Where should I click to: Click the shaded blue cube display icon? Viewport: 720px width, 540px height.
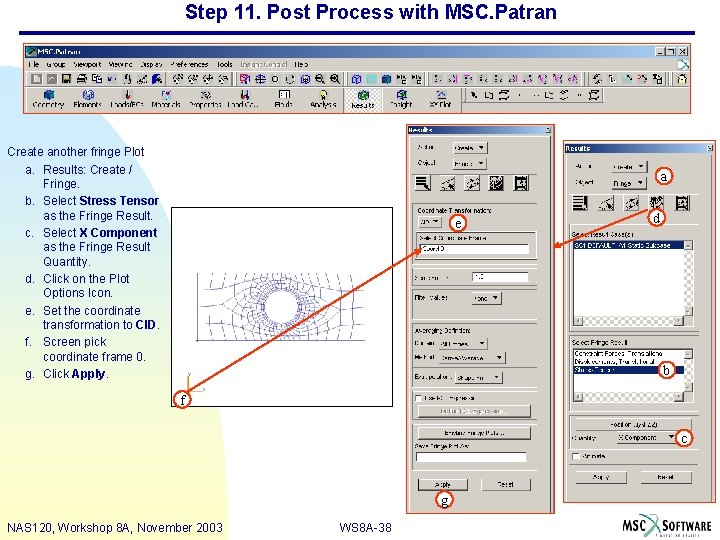(x=386, y=79)
